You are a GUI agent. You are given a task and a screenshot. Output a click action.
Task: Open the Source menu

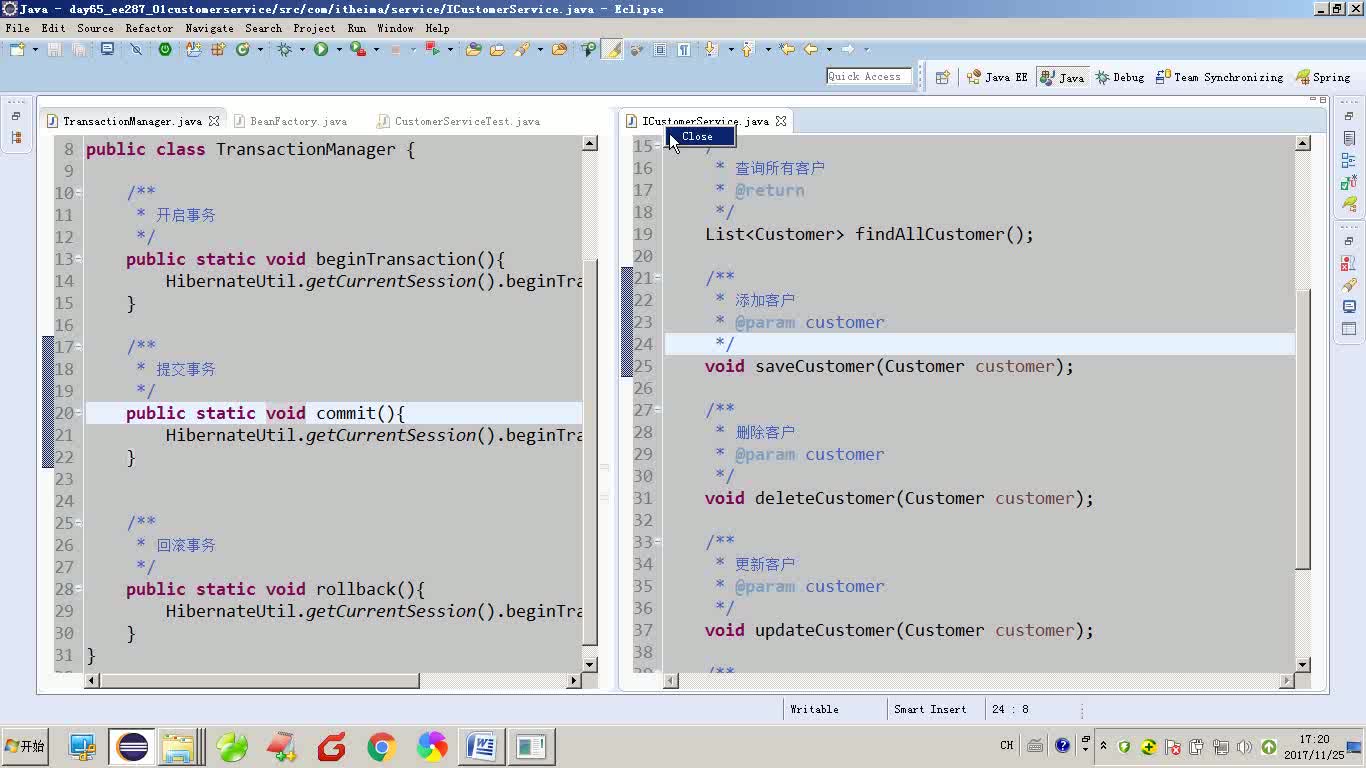click(95, 28)
